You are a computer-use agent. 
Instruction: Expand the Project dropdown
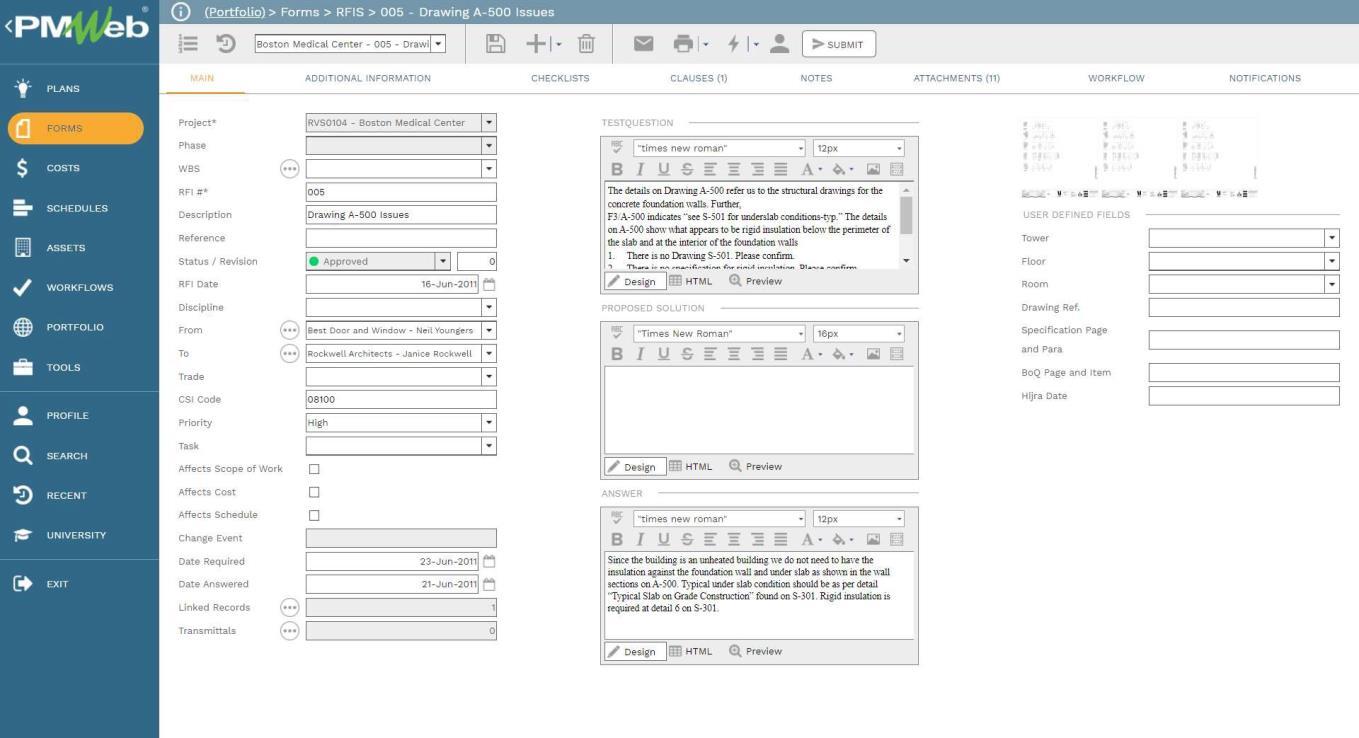(489, 123)
